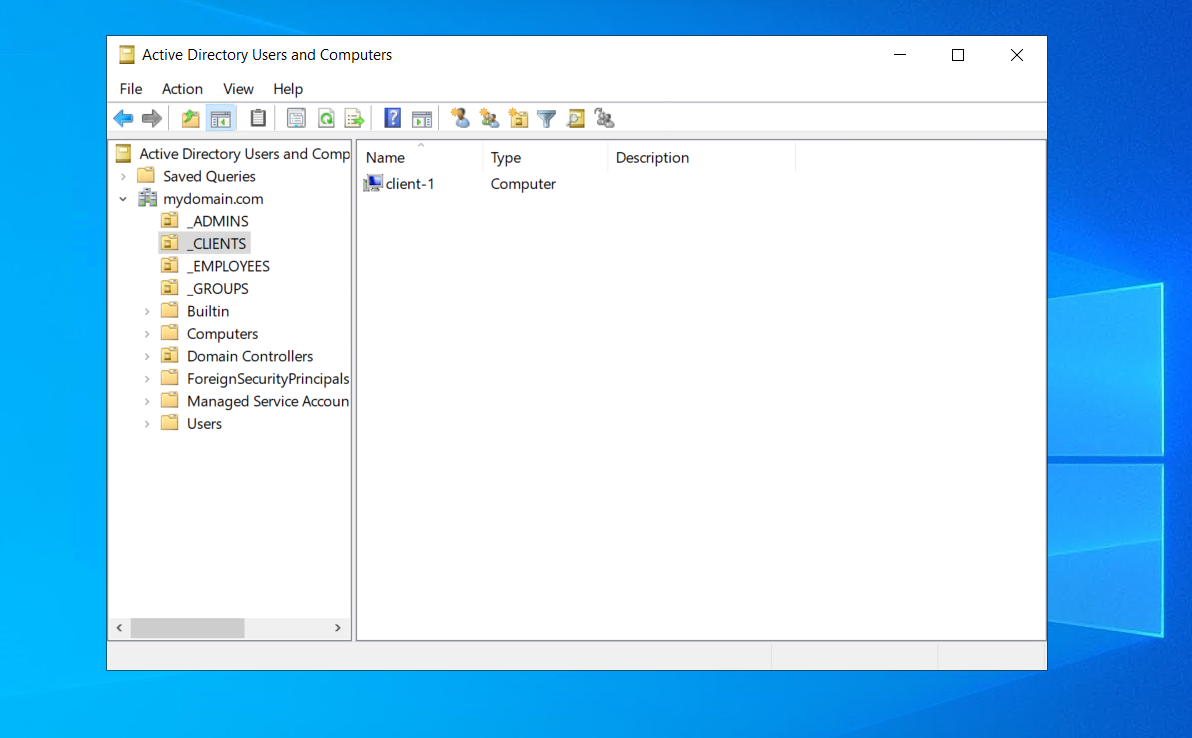Select the Computers tree item
The height and width of the screenshot is (738, 1192).
tap(222, 334)
